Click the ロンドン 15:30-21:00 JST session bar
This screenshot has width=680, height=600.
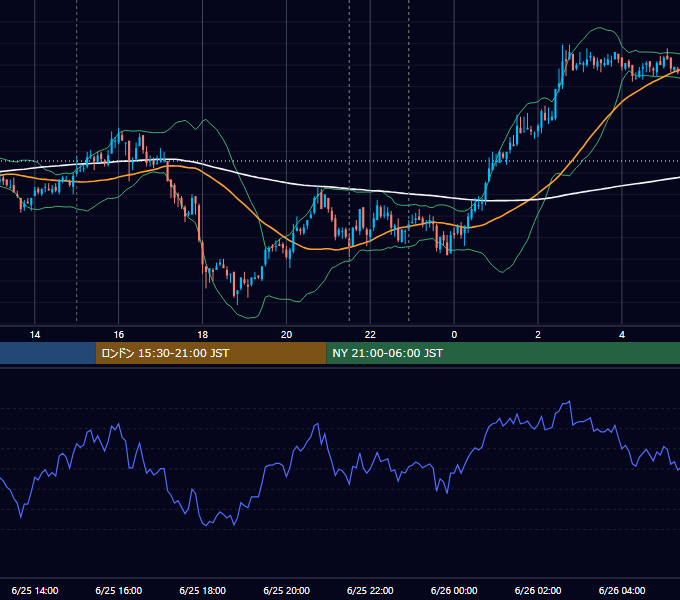point(211,353)
